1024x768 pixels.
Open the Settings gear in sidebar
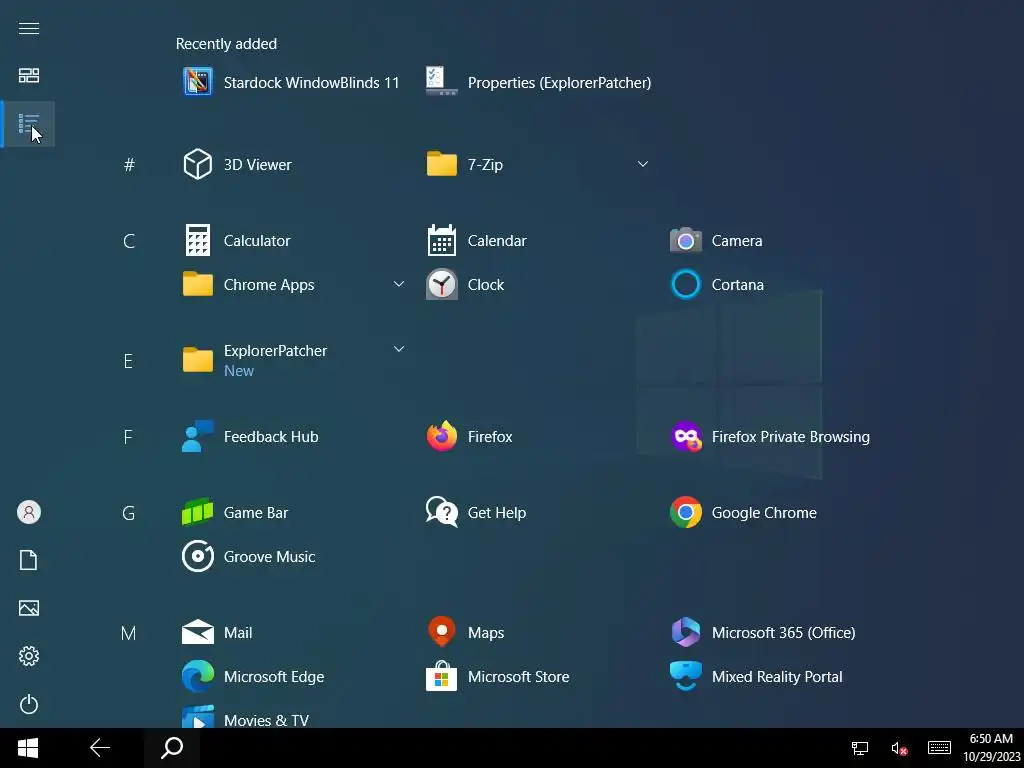tap(29, 656)
